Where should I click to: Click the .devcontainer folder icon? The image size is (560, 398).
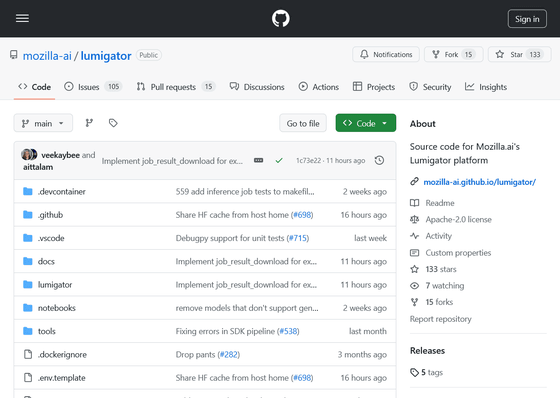pos(28,191)
